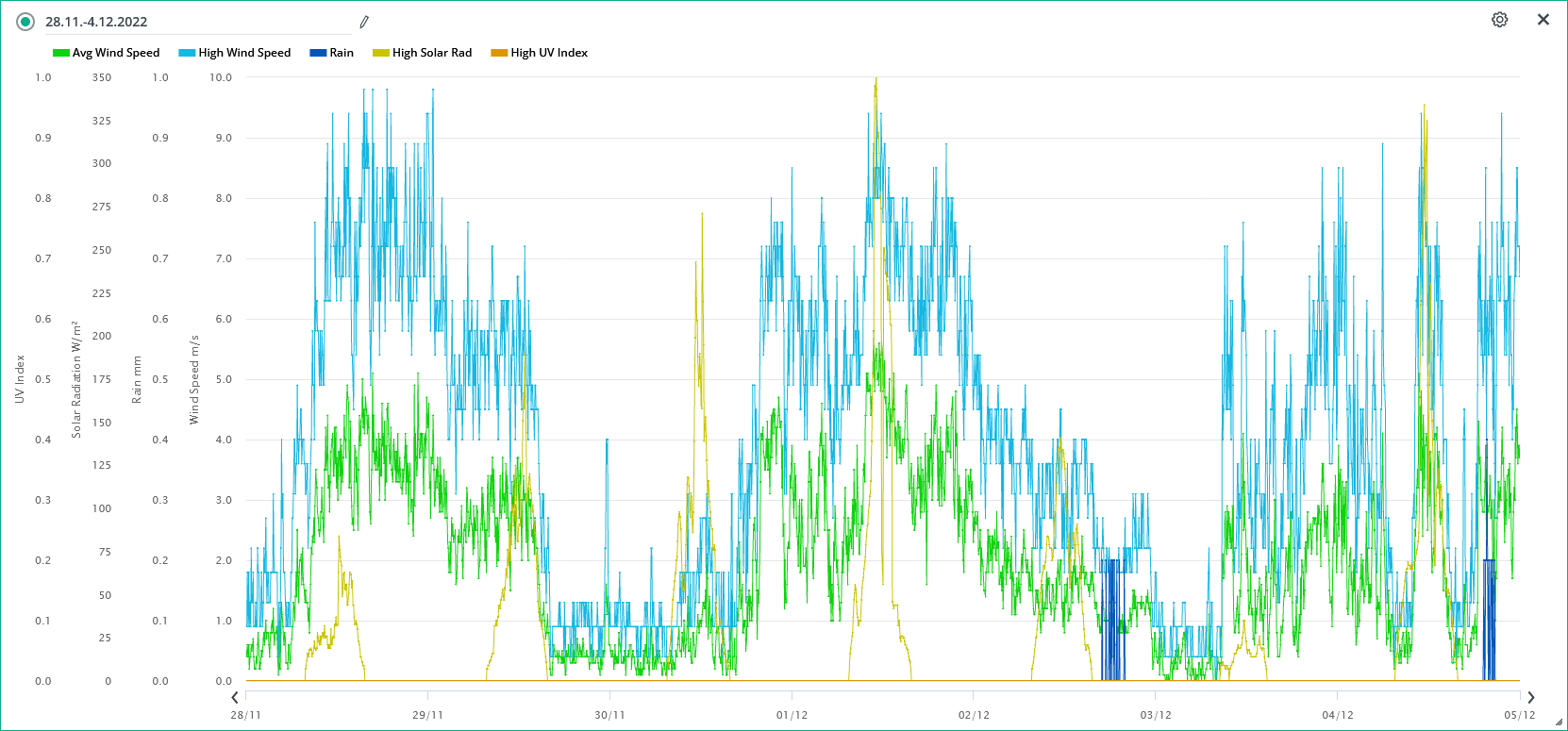
Task: Click the dark blue Rain color swatch
Action: coord(318,53)
